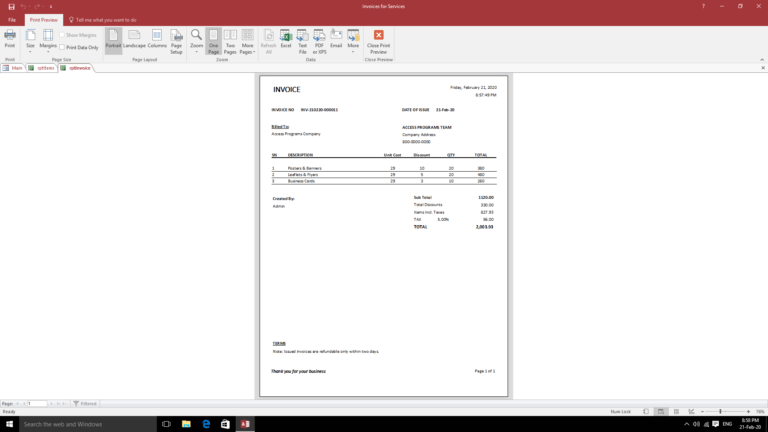Export the report as PDF or XPS

[319, 41]
